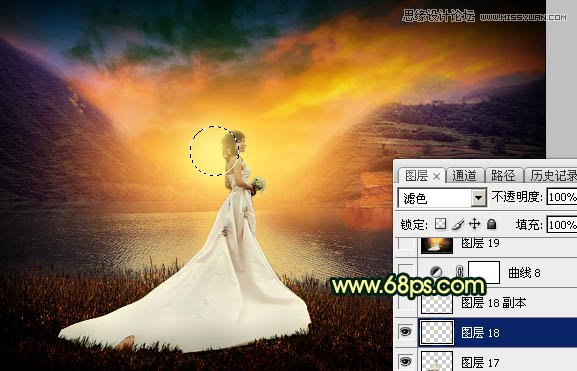Select layer named 图层 18
The width and height of the screenshot is (577, 371).
481,333
